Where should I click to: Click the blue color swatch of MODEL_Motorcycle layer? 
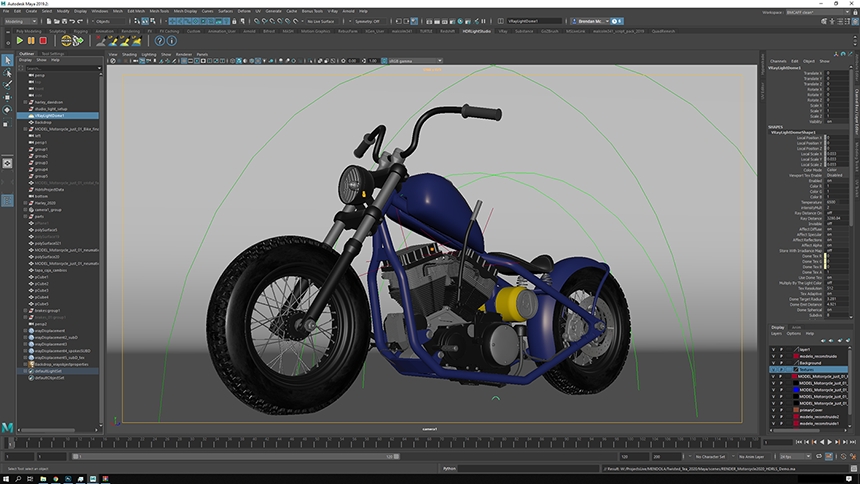coord(796,390)
